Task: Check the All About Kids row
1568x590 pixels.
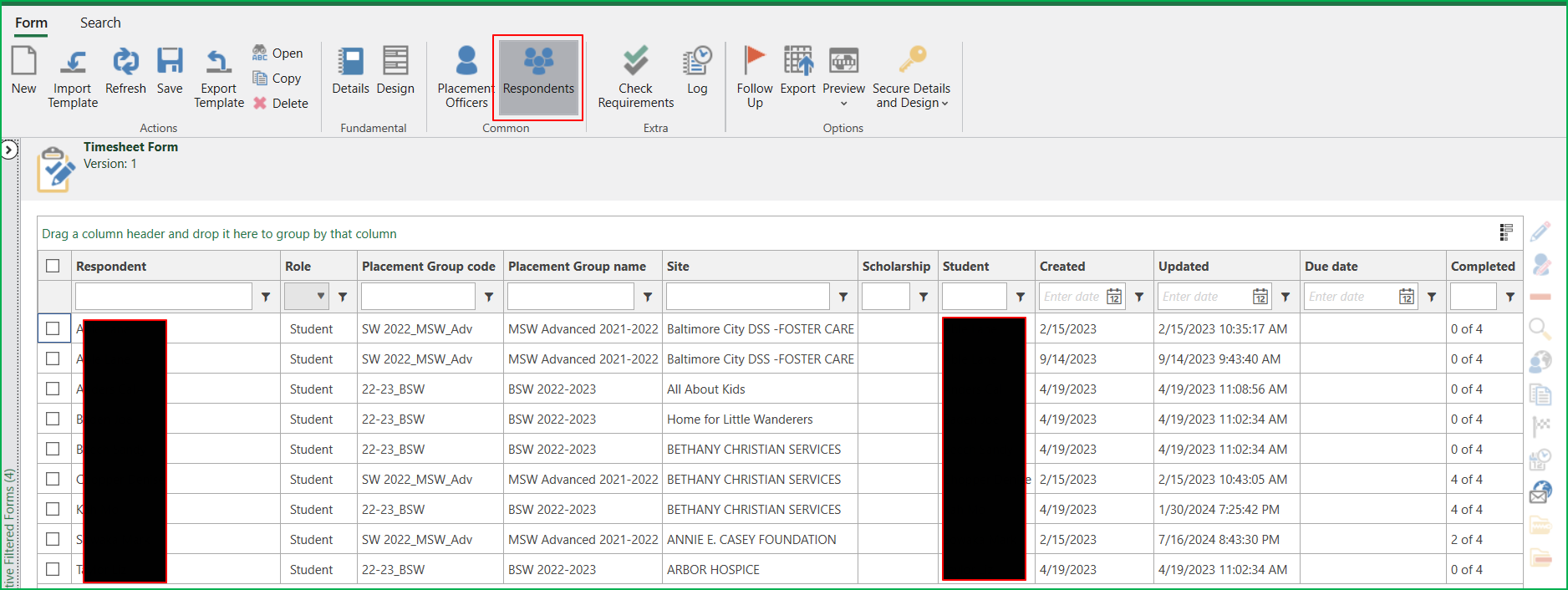Action: click(53, 389)
